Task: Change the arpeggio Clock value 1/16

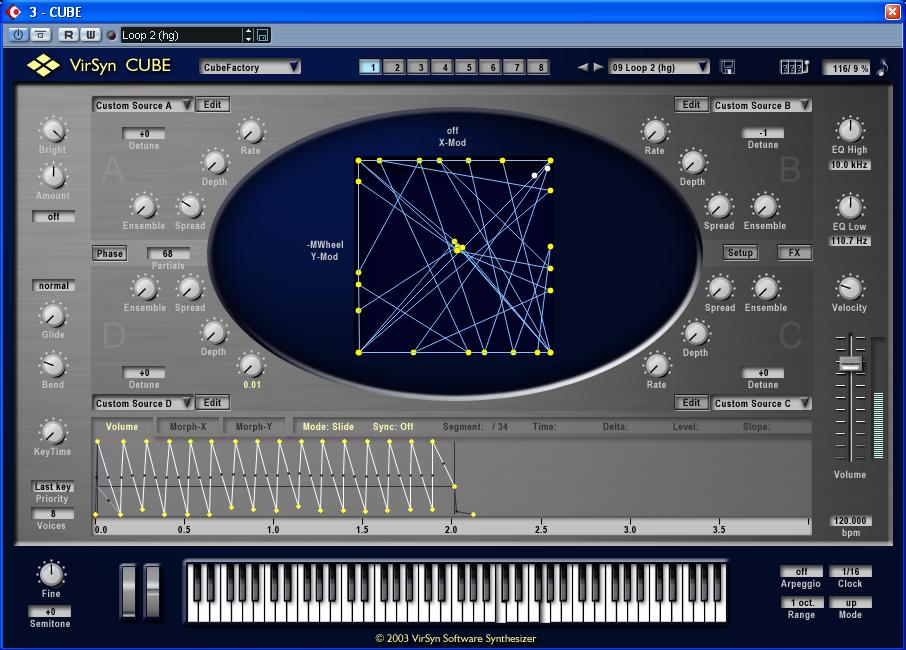Action: pyautogui.click(x=850, y=571)
